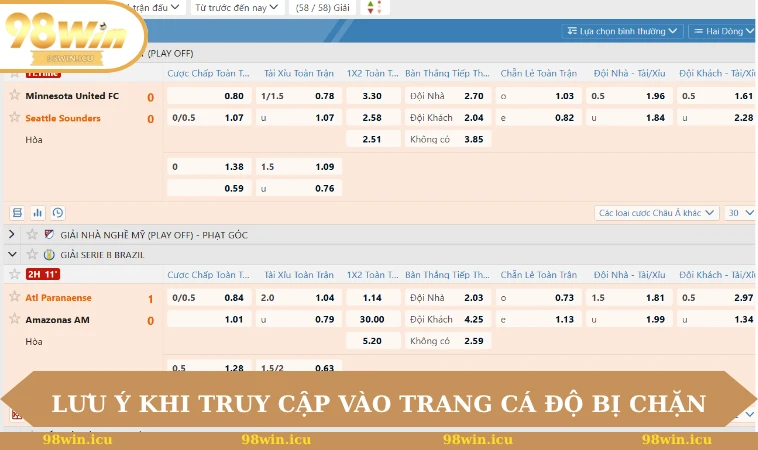
Task: Select even (e) odds 0.82
Action: point(538,117)
